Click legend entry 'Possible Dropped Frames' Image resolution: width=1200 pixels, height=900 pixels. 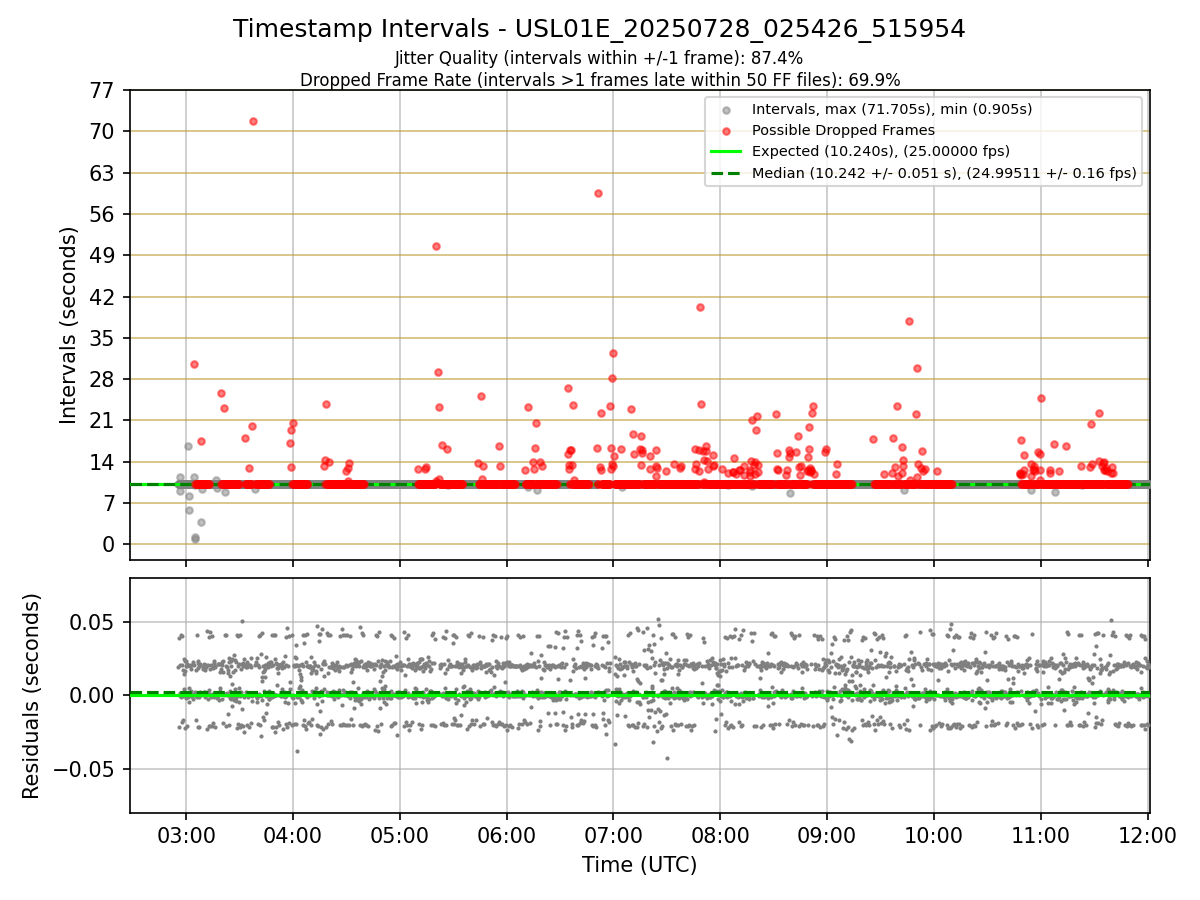click(x=843, y=130)
